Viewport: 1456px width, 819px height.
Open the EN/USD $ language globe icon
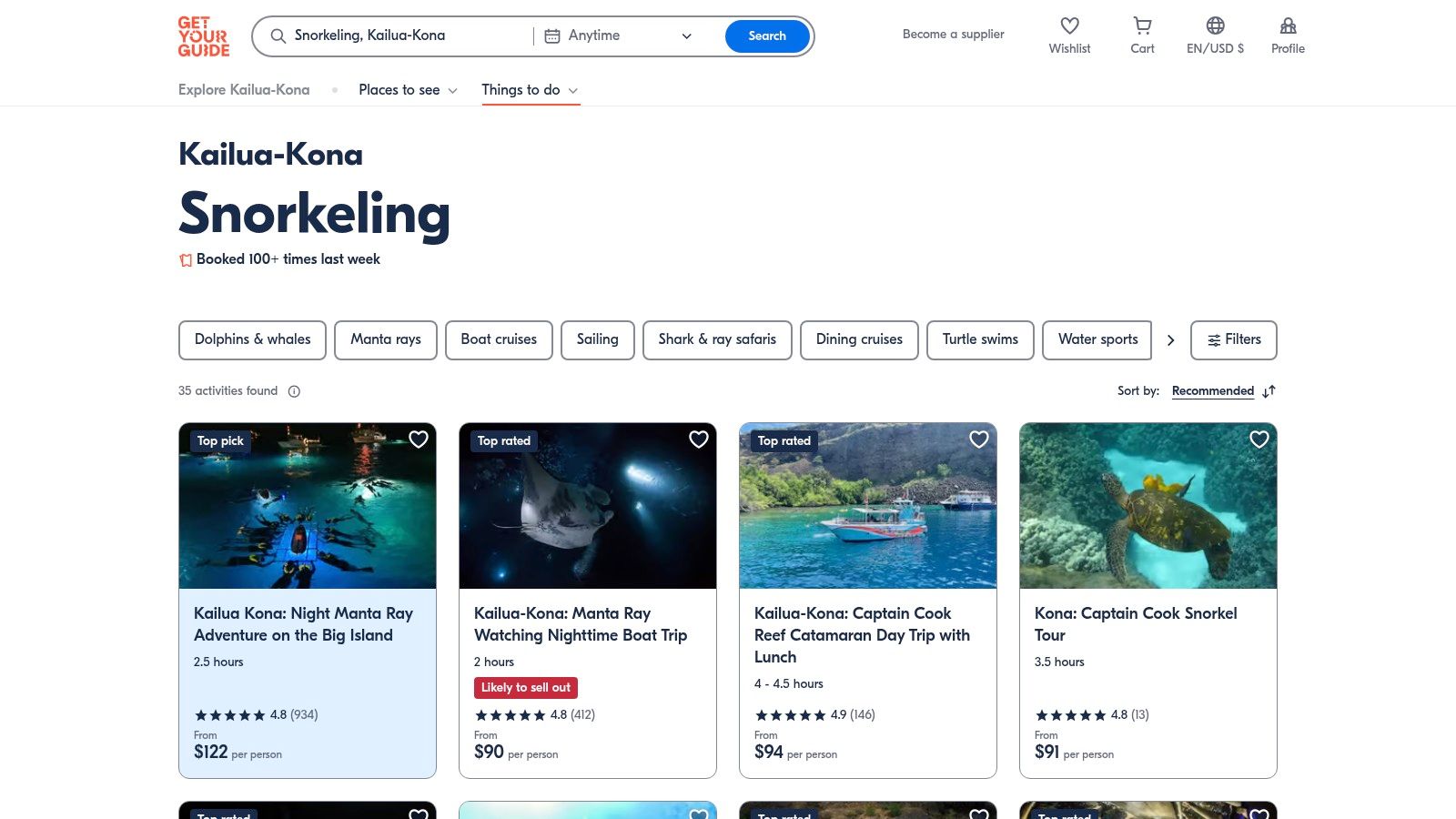pos(1215,26)
